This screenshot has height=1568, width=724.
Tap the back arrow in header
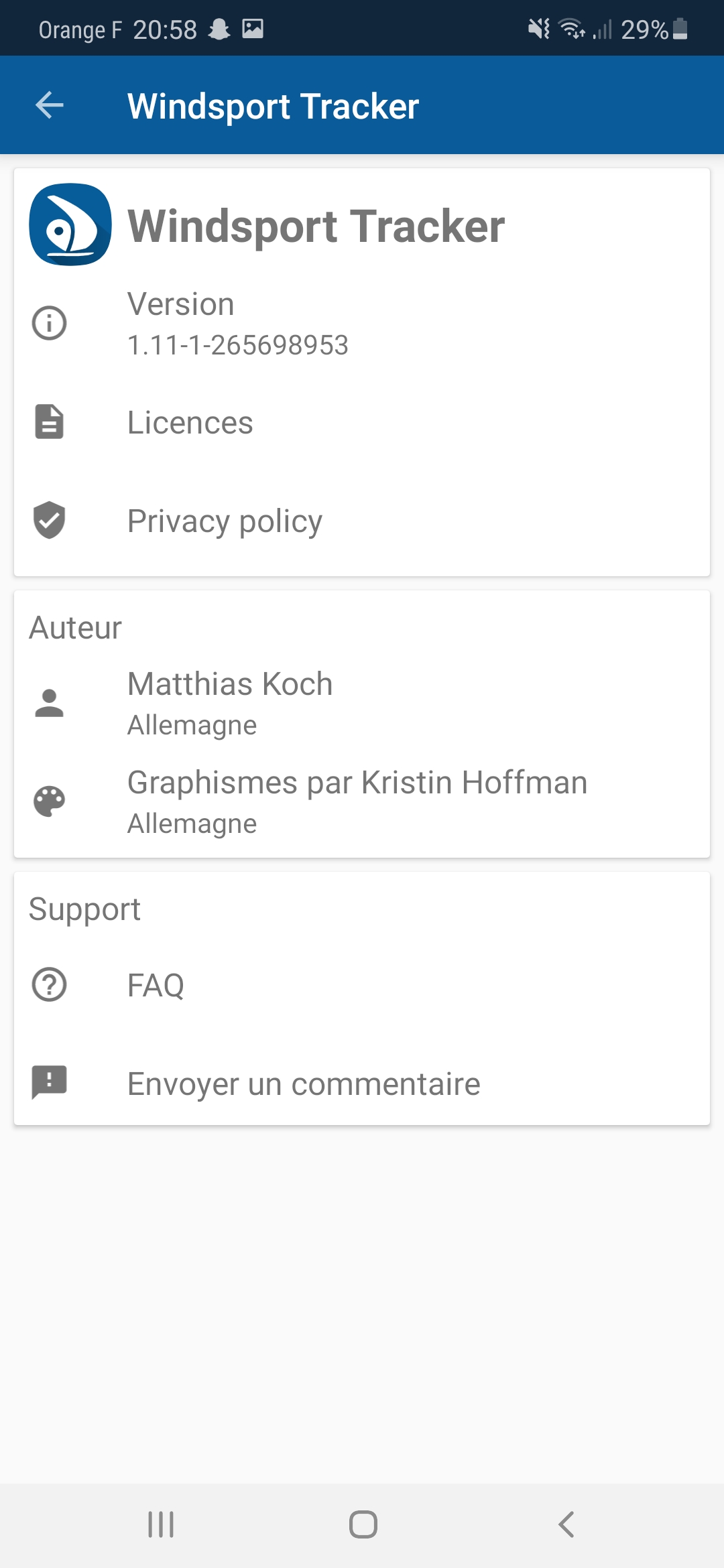(50, 105)
